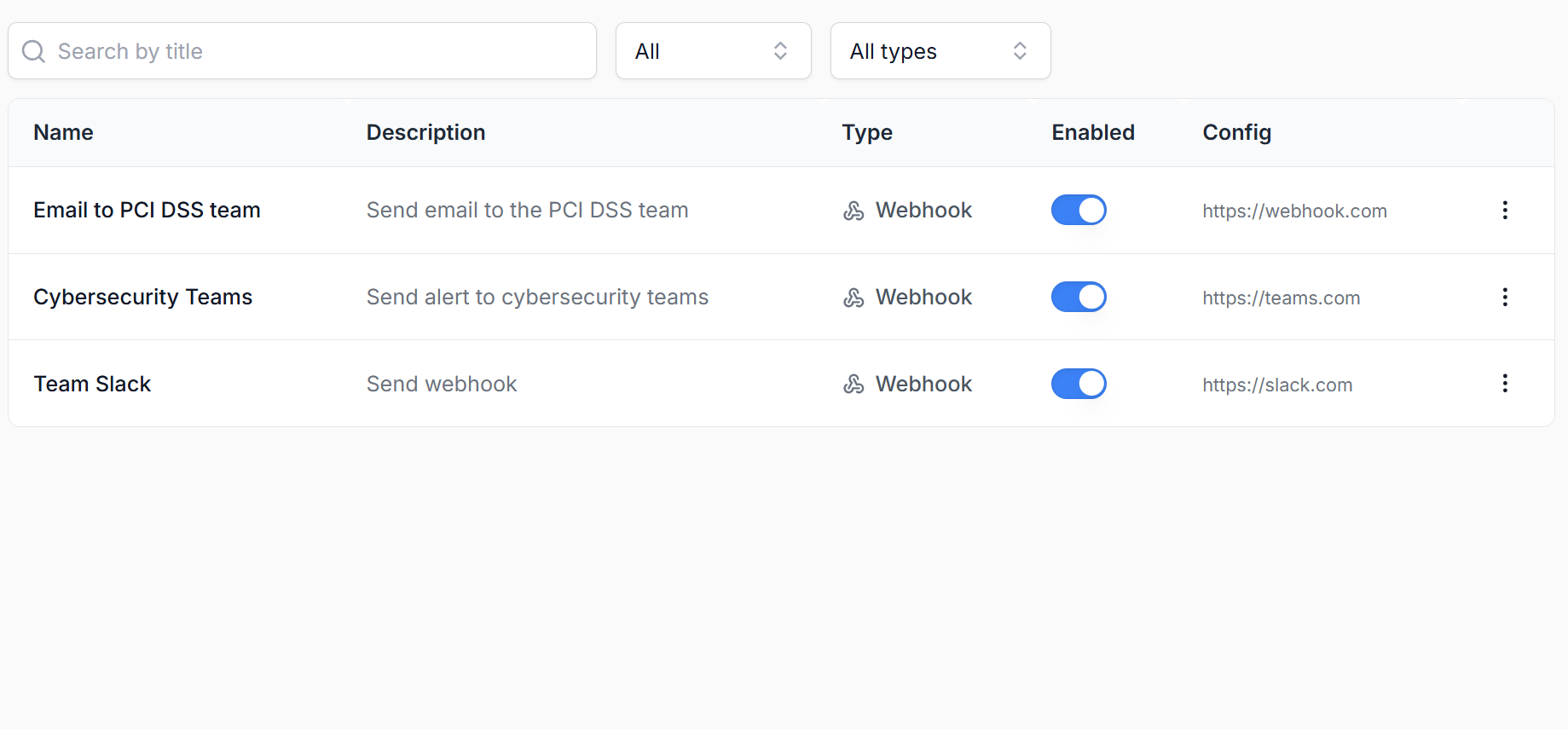Open the All types dropdown
Viewport: 1568px width, 729px height.
coord(938,50)
